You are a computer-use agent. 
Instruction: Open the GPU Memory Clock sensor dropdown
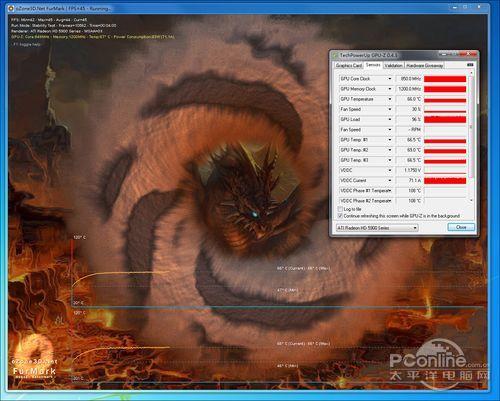pos(389,89)
